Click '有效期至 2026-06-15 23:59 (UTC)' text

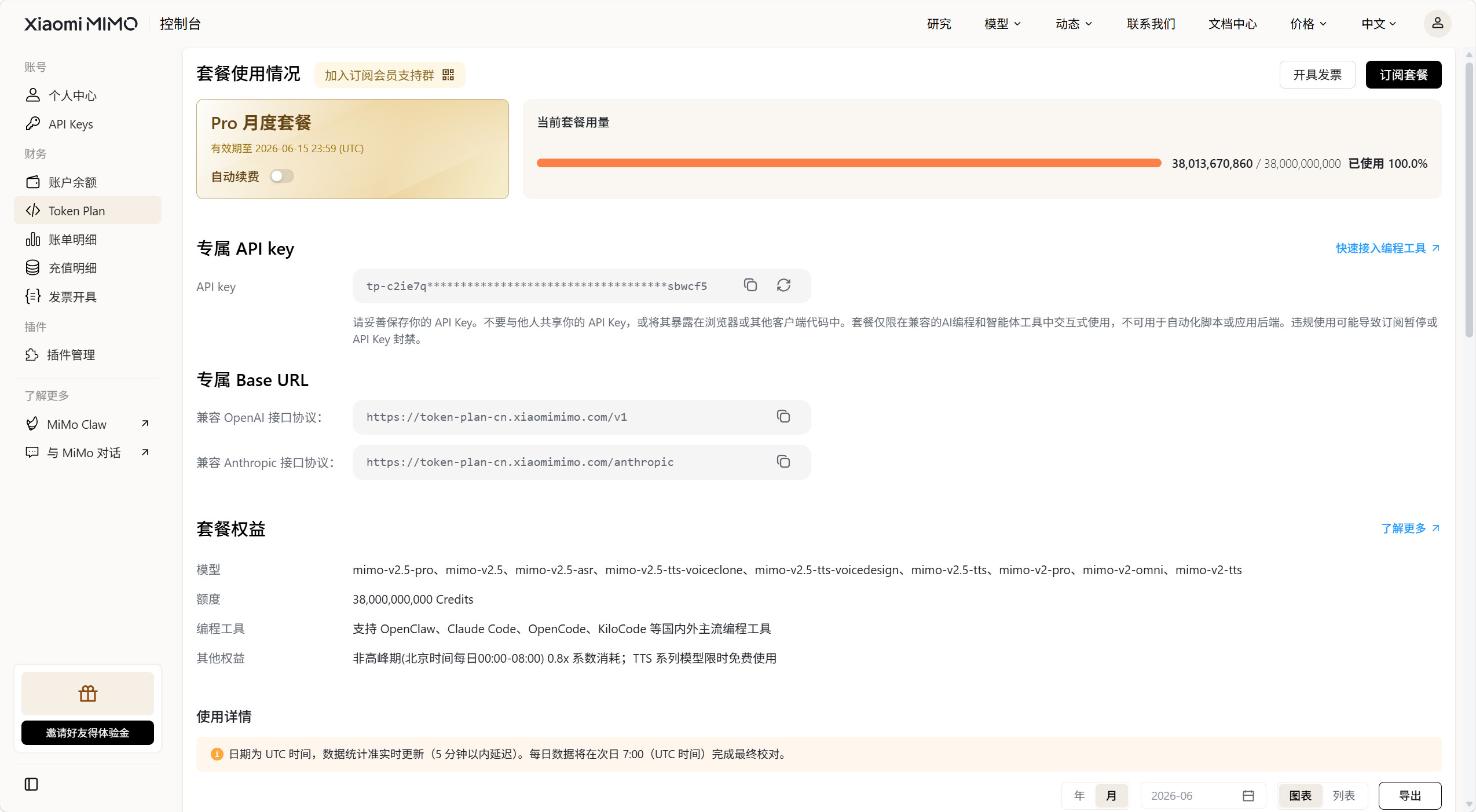click(x=287, y=149)
